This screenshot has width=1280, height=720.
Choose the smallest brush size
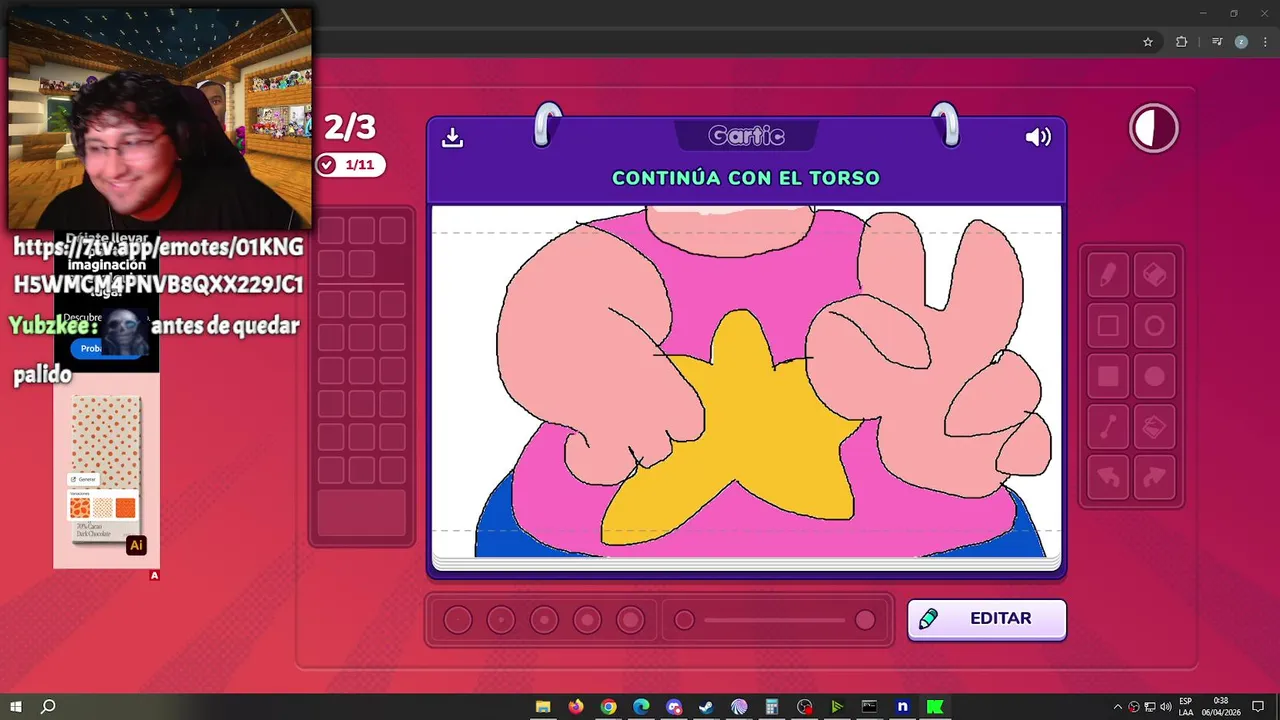click(458, 620)
